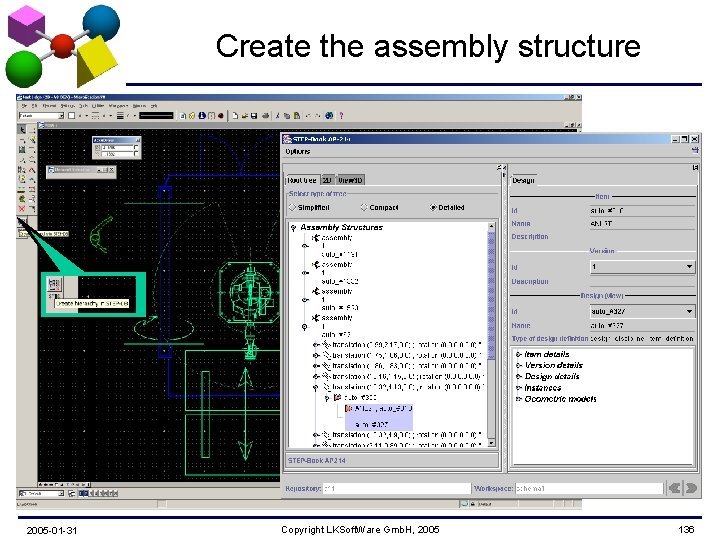
Task: Click the New file icon in MicroStation toolbar
Action: (x=235, y=116)
